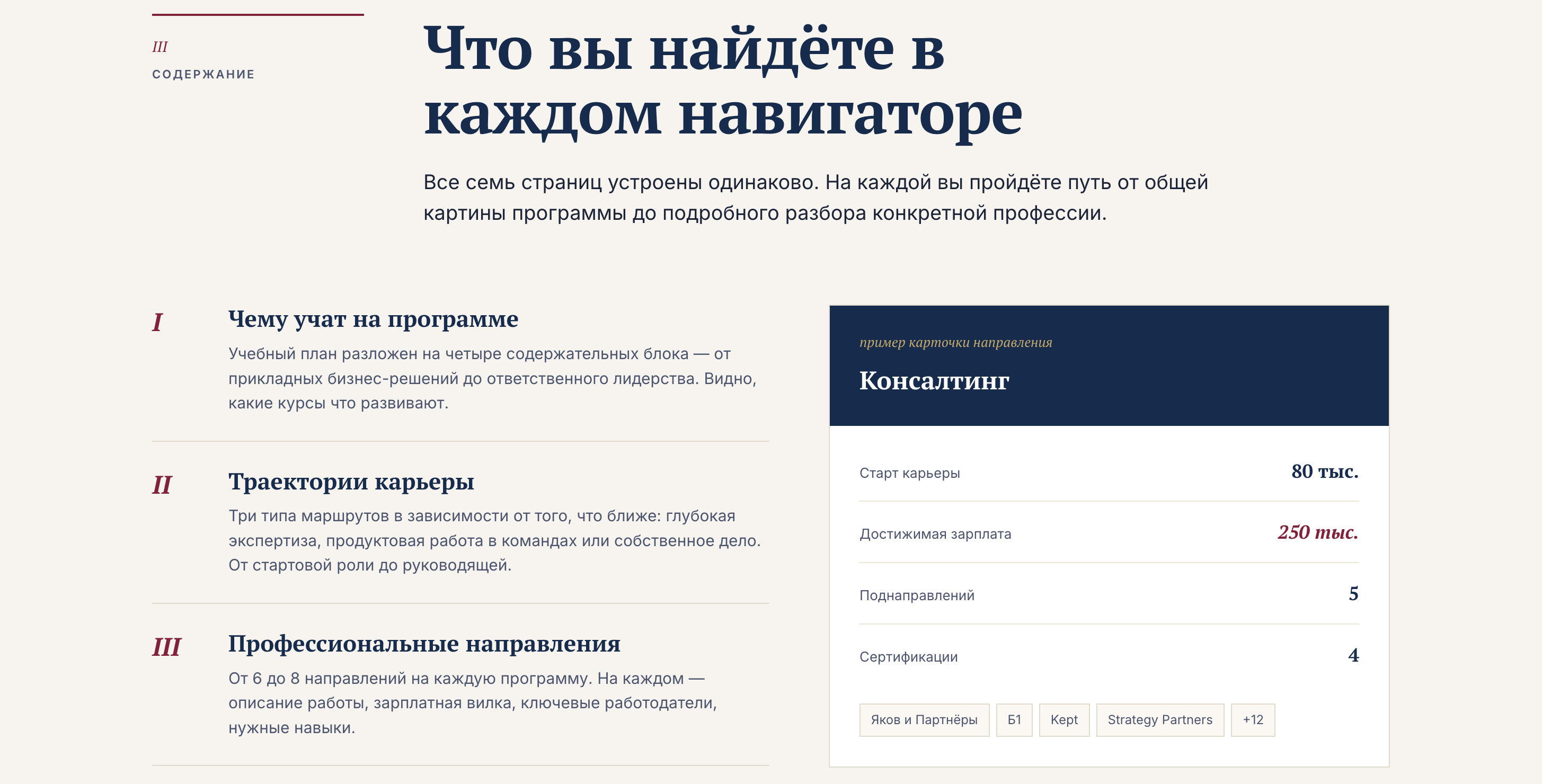Click the description 'Учебный план разложен на четыре'
The image size is (1542, 784).
click(x=492, y=378)
